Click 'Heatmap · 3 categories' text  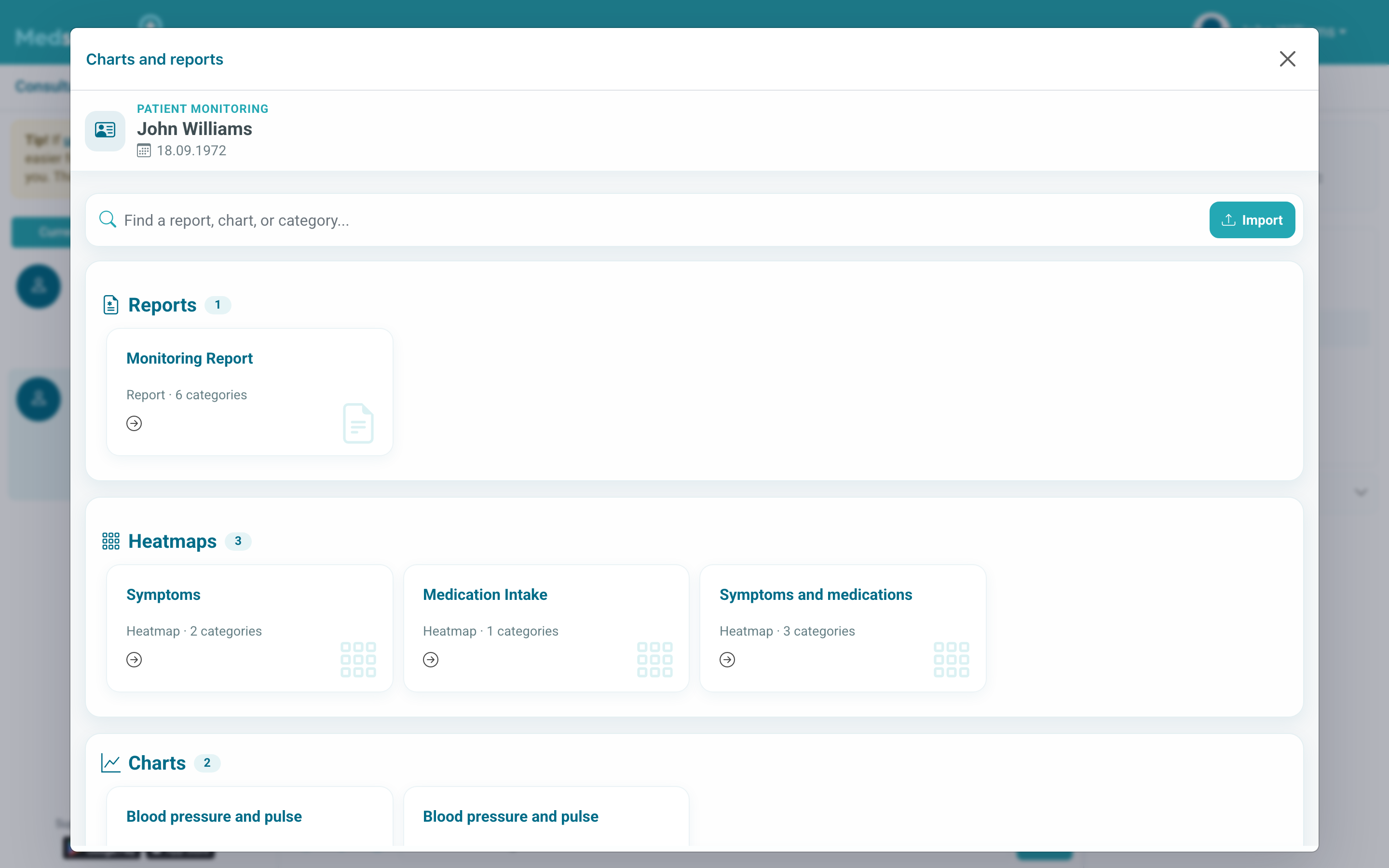pos(788,631)
